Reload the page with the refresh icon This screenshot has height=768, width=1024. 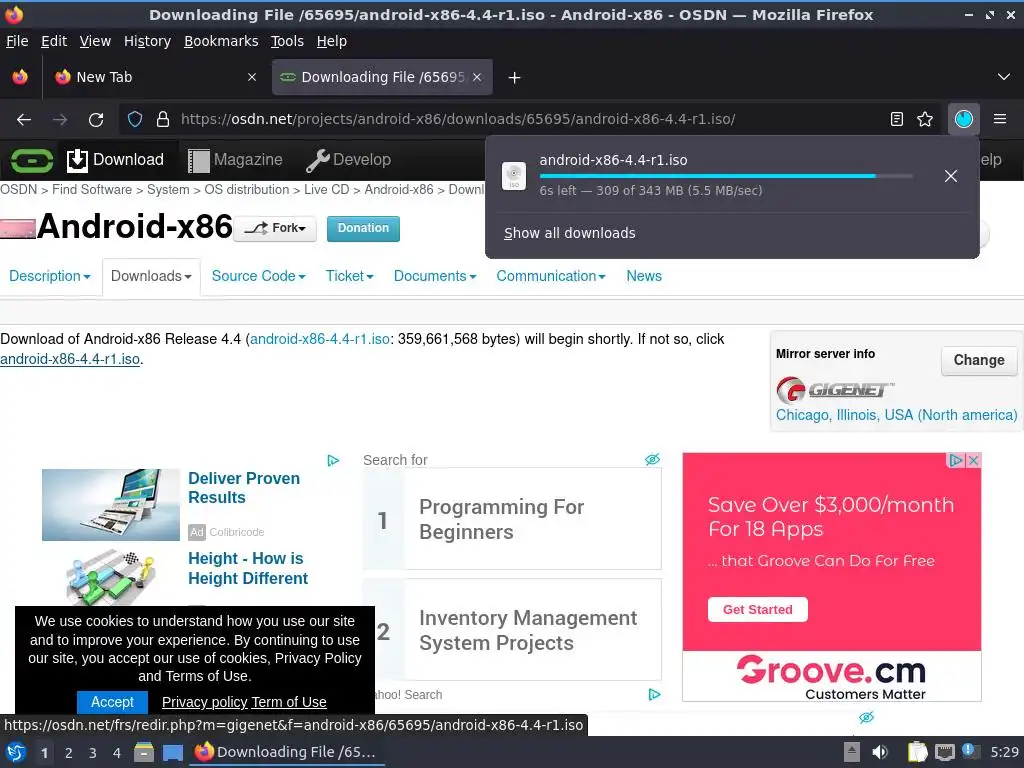(96, 120)
